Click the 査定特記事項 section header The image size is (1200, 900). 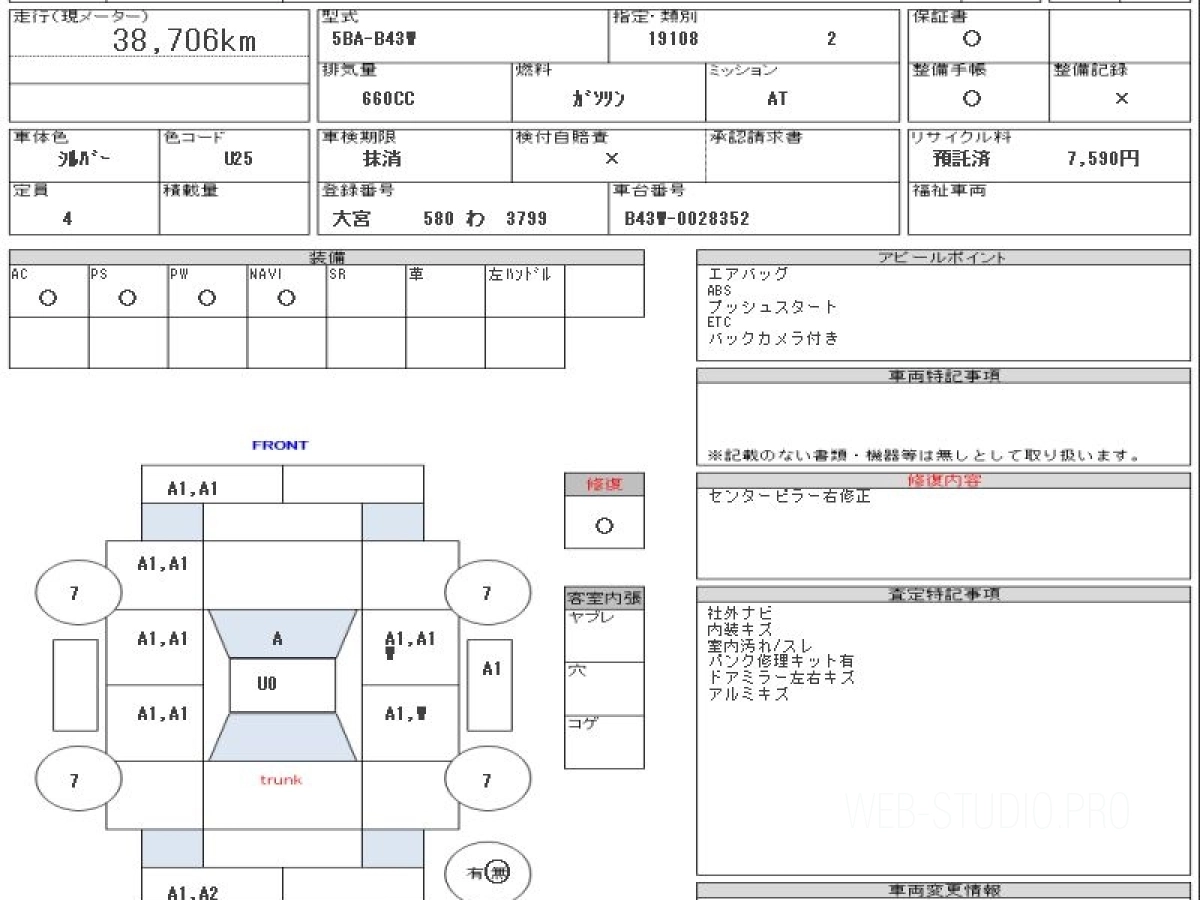pyautogui.click(x=944, y=594)
